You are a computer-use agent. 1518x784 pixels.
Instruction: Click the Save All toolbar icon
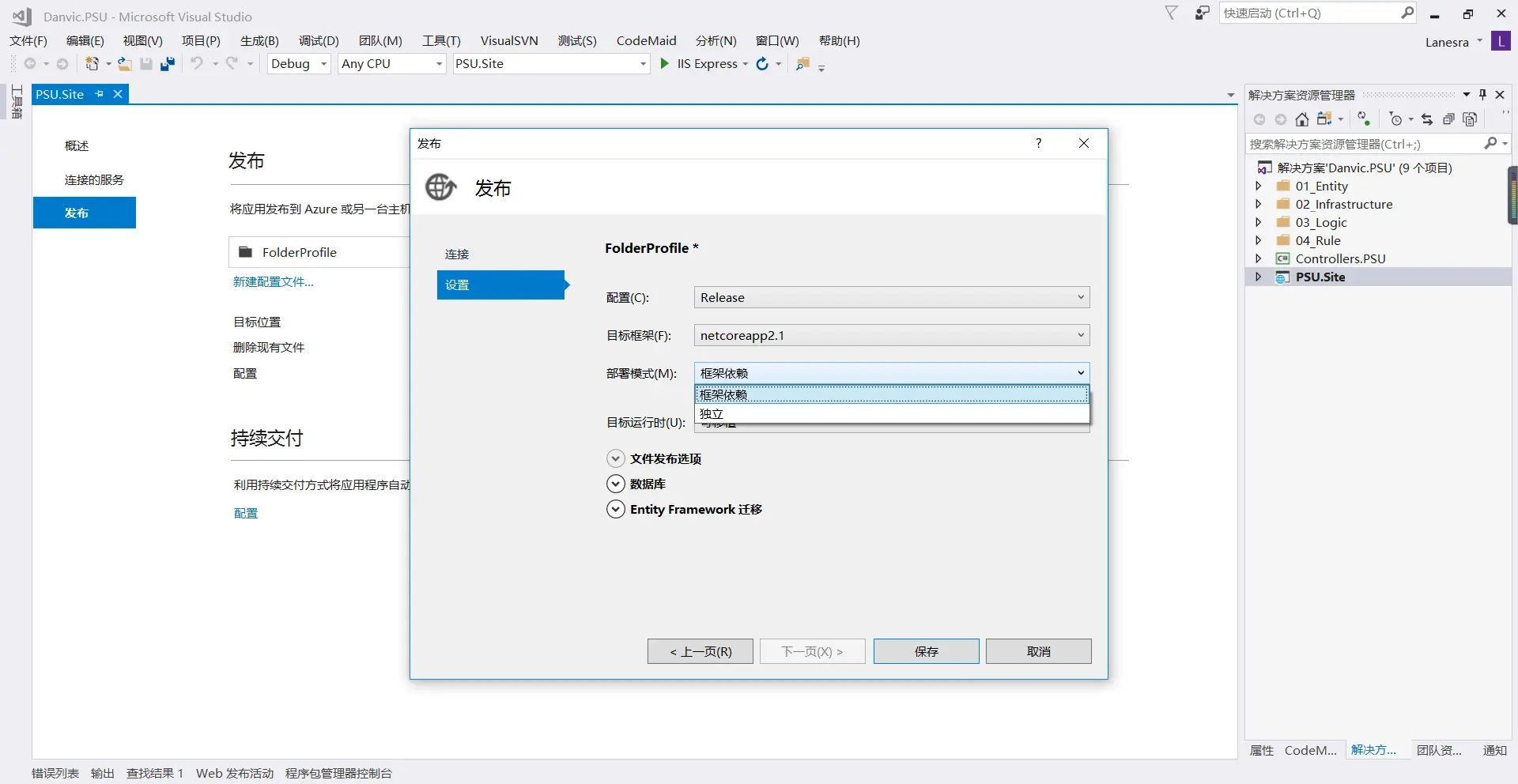[168, 64]
